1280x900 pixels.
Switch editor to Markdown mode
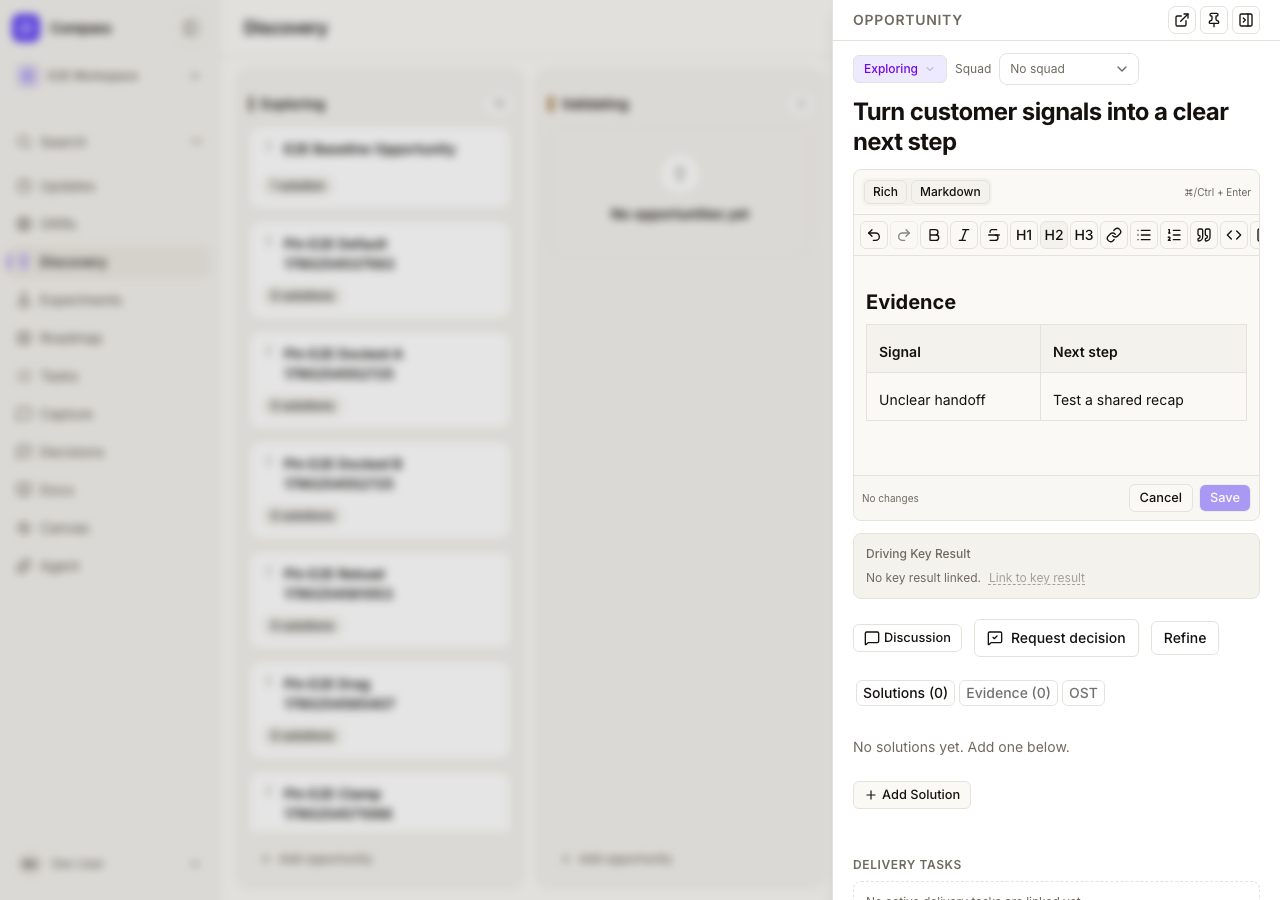point(950,192)
